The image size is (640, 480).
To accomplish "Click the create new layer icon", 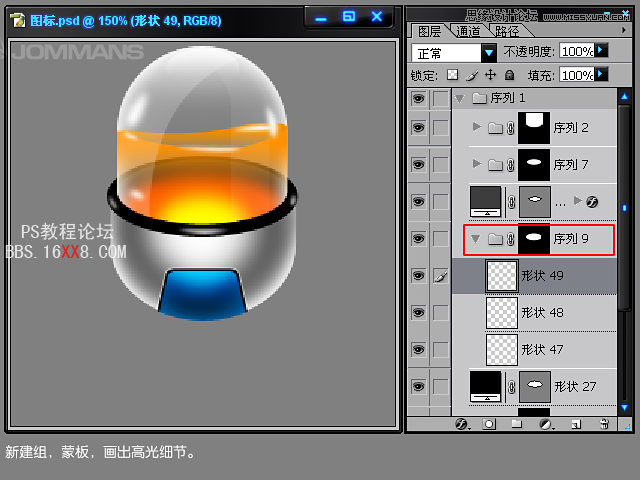I will click(576, 424).
